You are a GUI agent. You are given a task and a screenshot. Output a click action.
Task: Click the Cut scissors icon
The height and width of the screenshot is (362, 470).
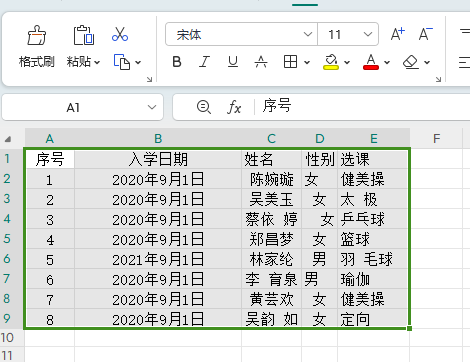click(120, 34)
